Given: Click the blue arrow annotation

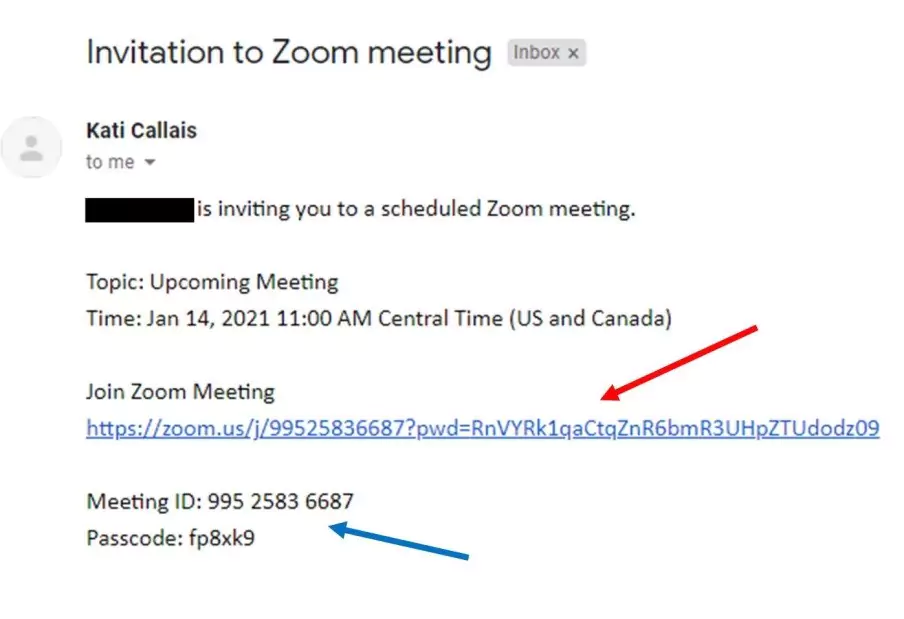Looking at the screenshot, I should pos(400,541).
